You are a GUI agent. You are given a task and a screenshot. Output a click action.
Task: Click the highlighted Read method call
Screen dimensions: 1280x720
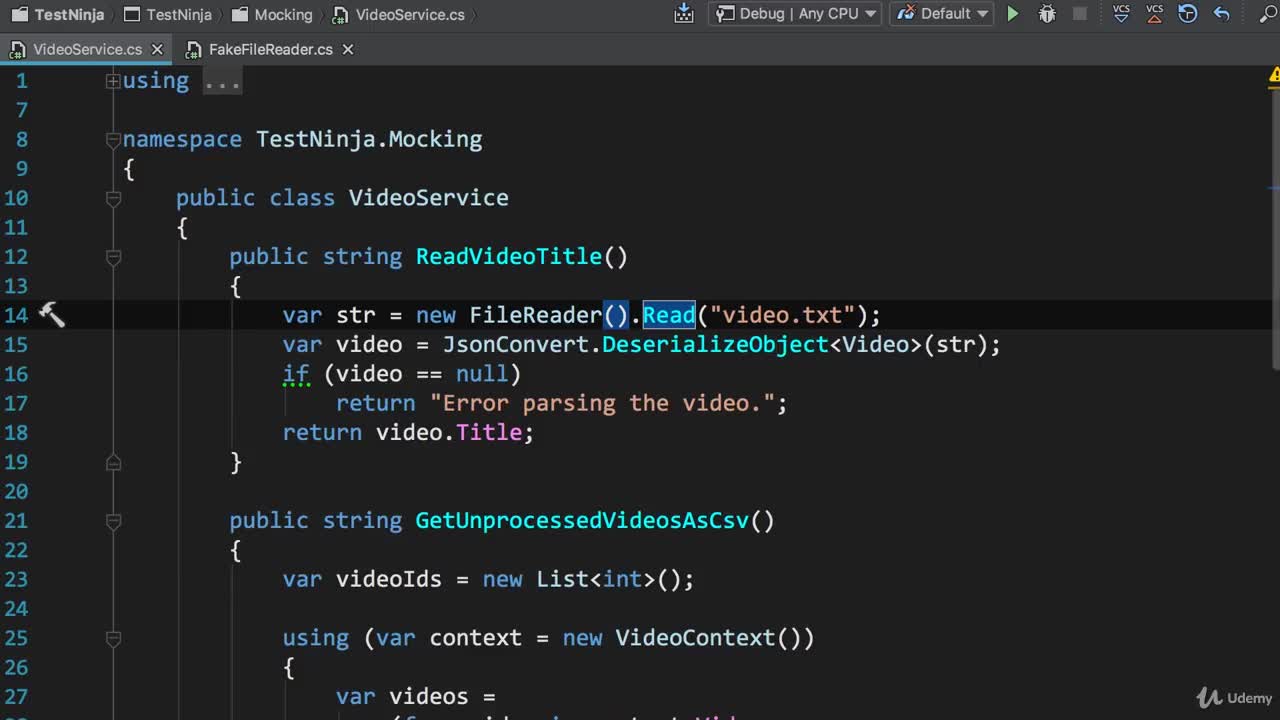(669, 315)
